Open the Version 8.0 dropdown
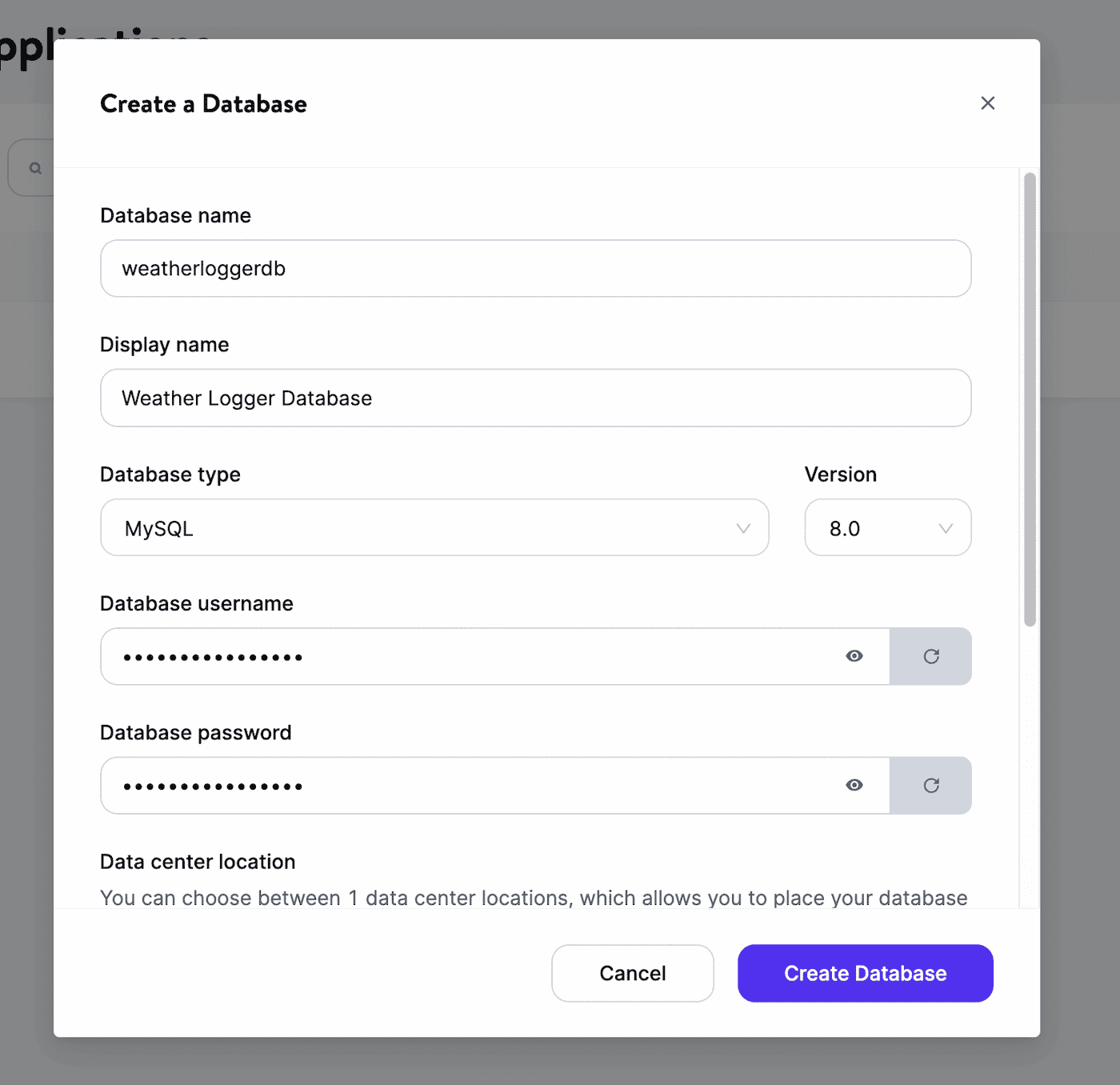The width and height of the screenshot is (1120, 1085). point(888,527)
